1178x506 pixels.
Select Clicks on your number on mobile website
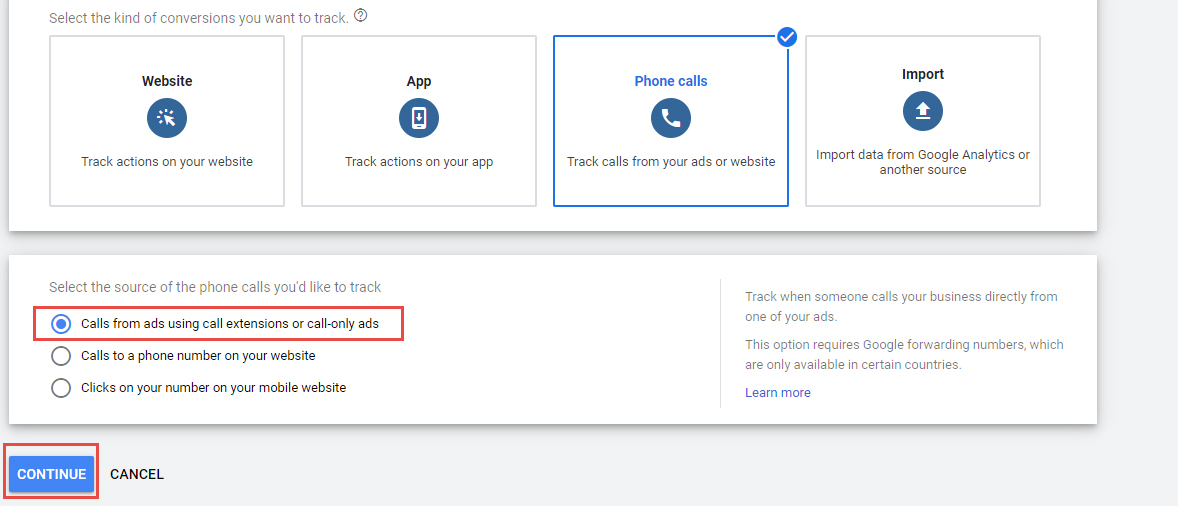(x=61, y=387)
